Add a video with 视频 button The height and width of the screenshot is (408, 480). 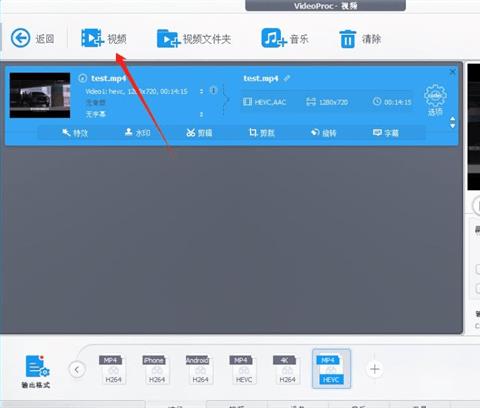click(x=104, y=38)
